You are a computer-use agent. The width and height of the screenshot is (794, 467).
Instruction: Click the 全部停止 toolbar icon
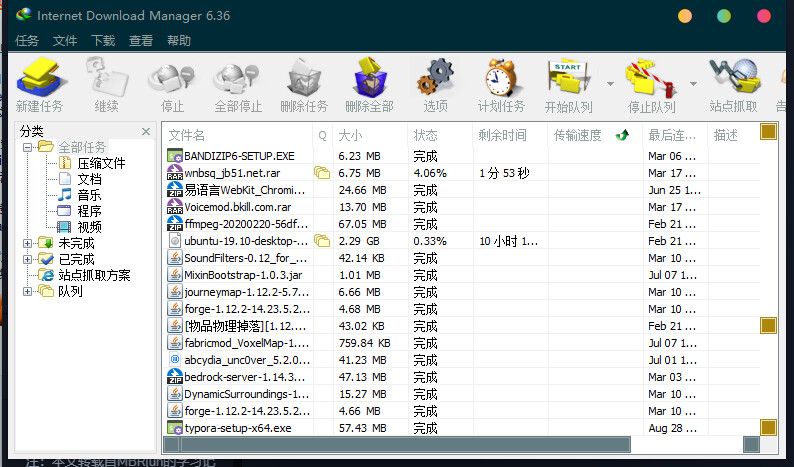pos(237,77)
